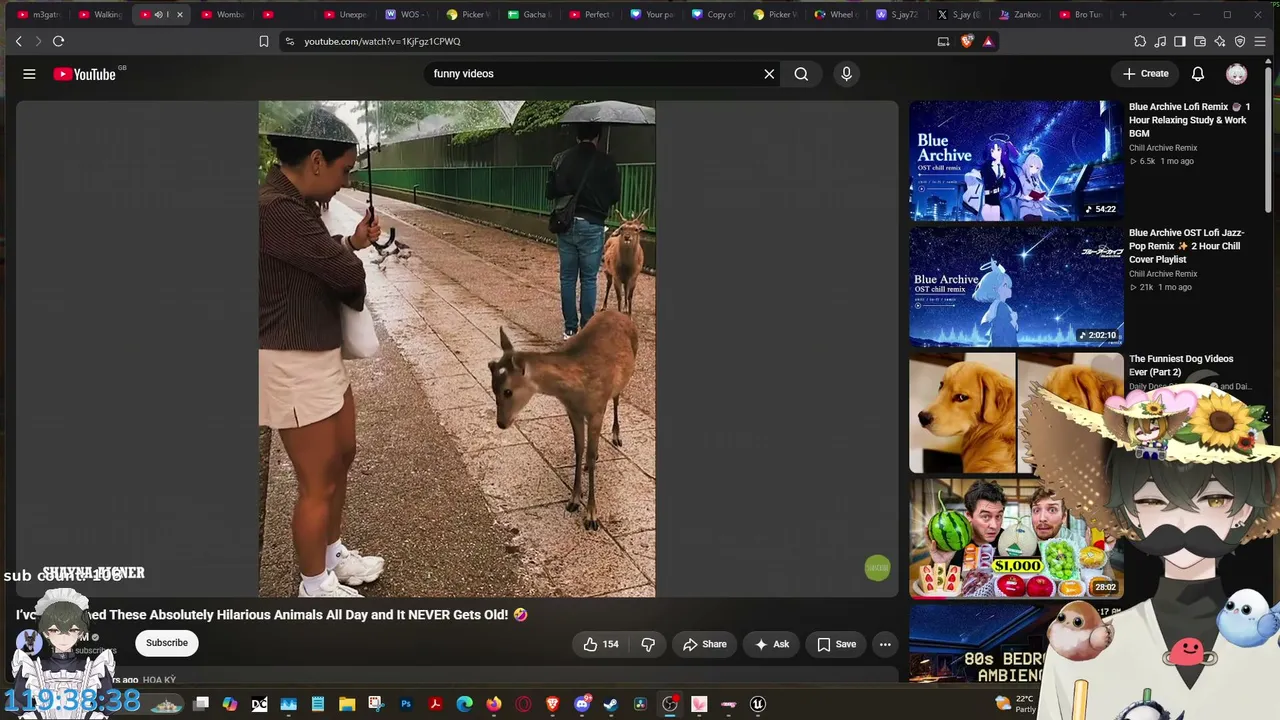1280x720 pixels.
Task: Open Brave Shields lion icon
Action: pyautogui.click(x=967, y=41)
